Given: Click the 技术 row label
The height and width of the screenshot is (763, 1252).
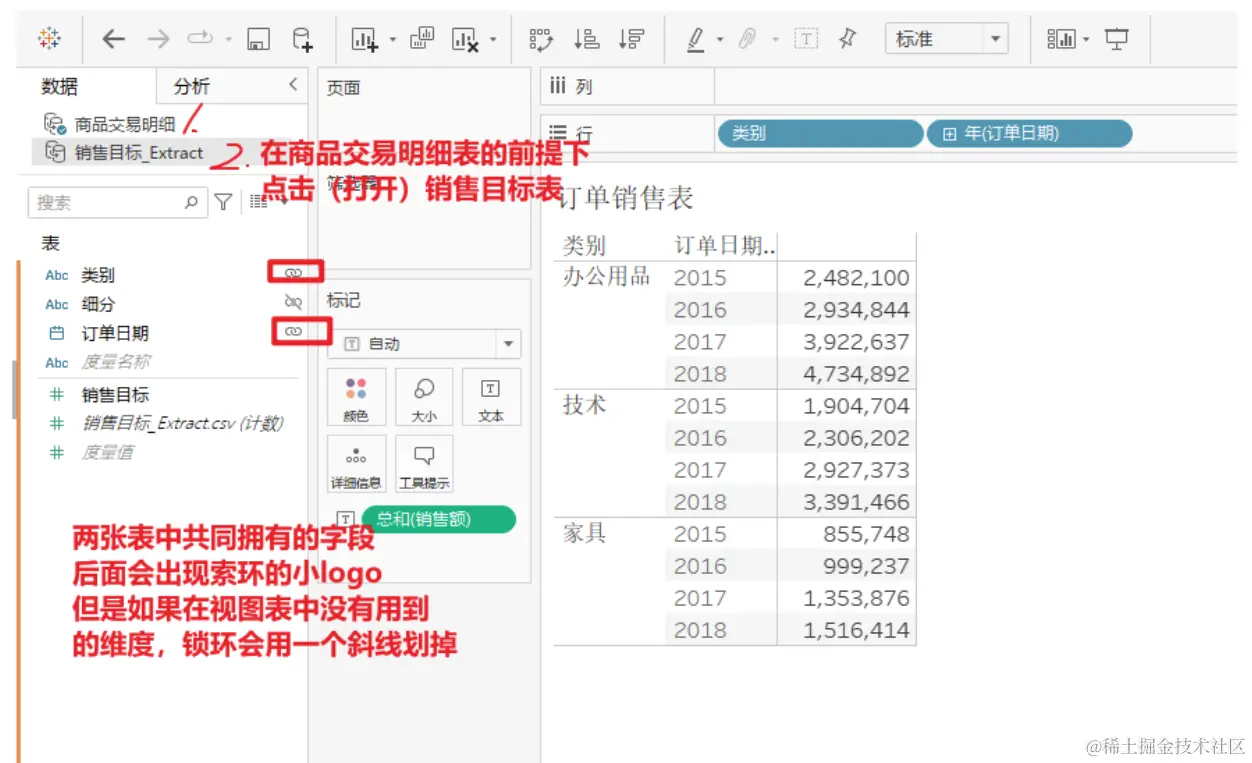Looking at the screenshot, I should 584,405.
